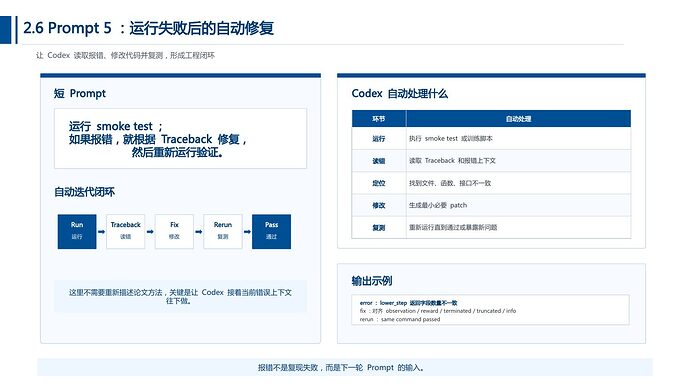Click the "读错" cell in the table
This screenshot has width=690, height=388.
pyautogui.click(x=378, y=161)
